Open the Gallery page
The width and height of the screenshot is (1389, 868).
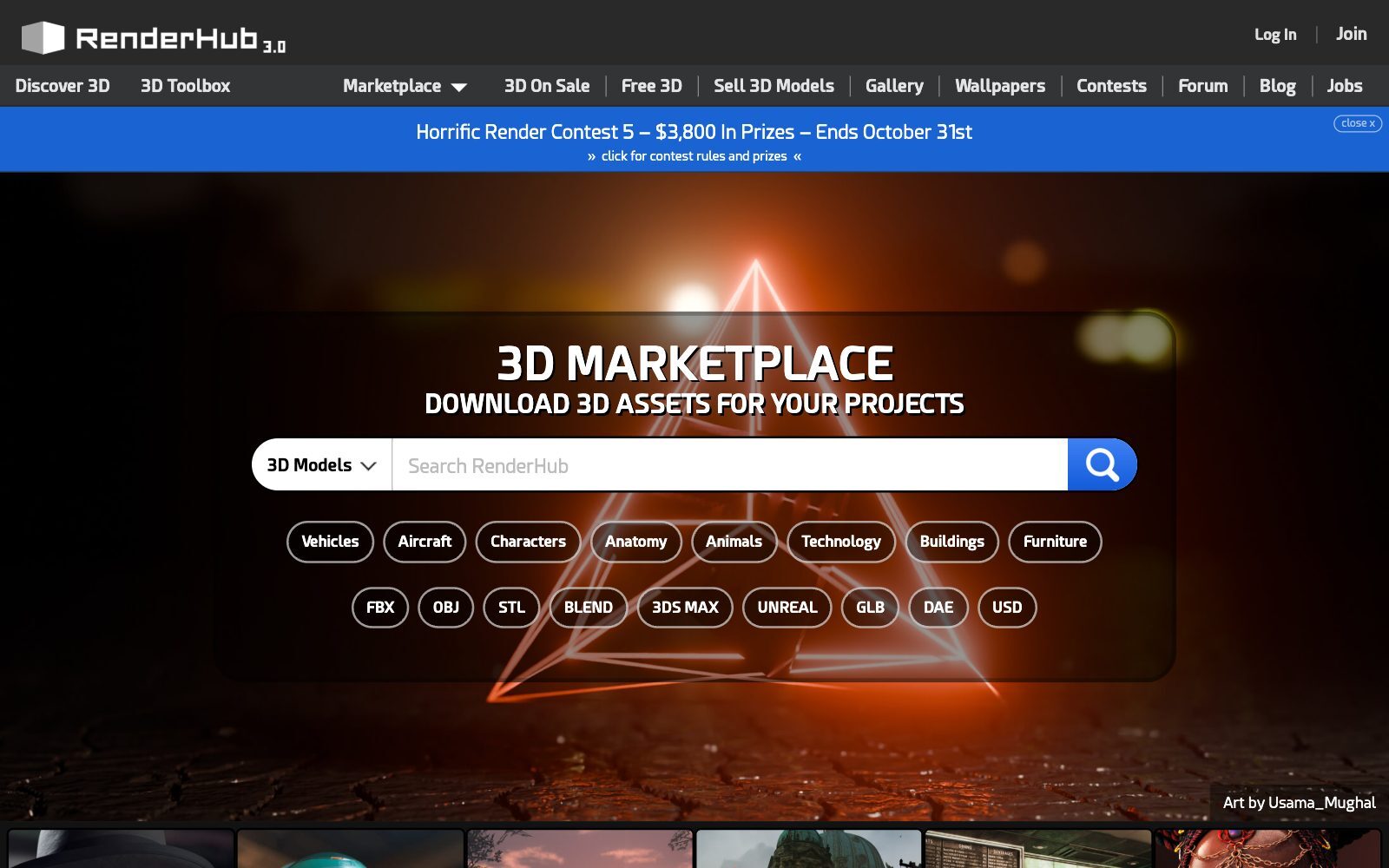894,86
